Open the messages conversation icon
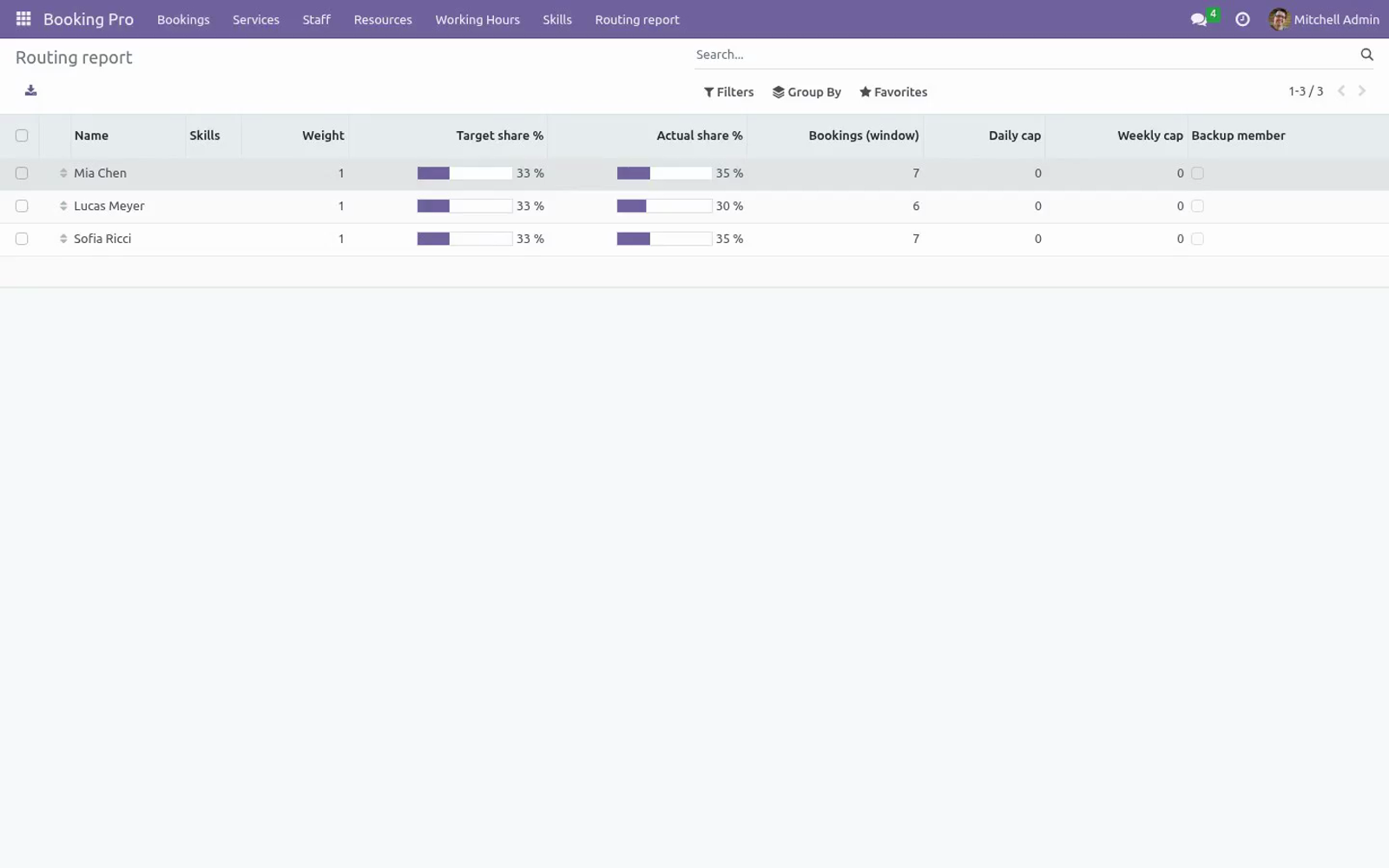 point(1199,19)
